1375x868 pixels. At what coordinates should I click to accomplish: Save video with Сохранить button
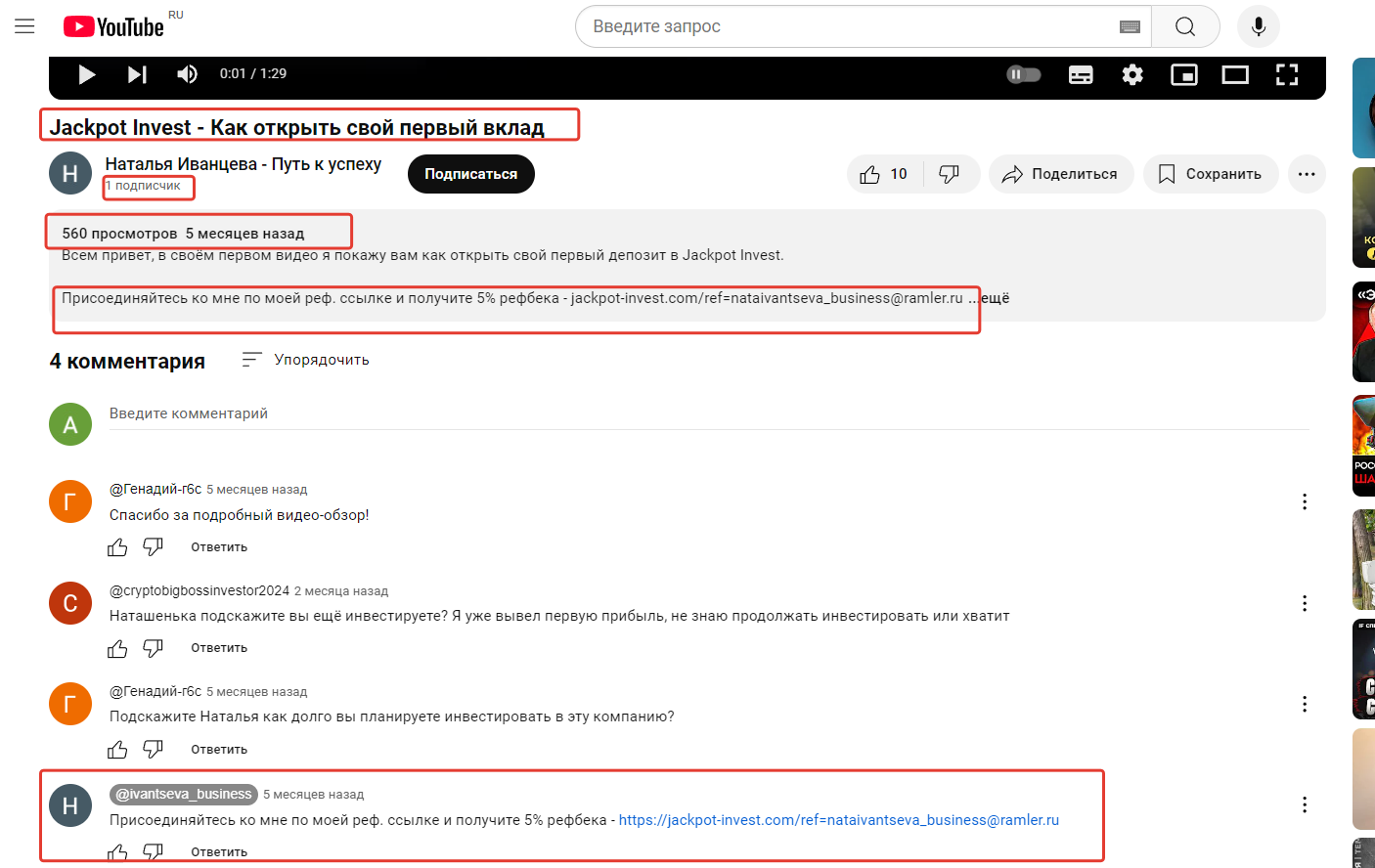coord(1211,174)
